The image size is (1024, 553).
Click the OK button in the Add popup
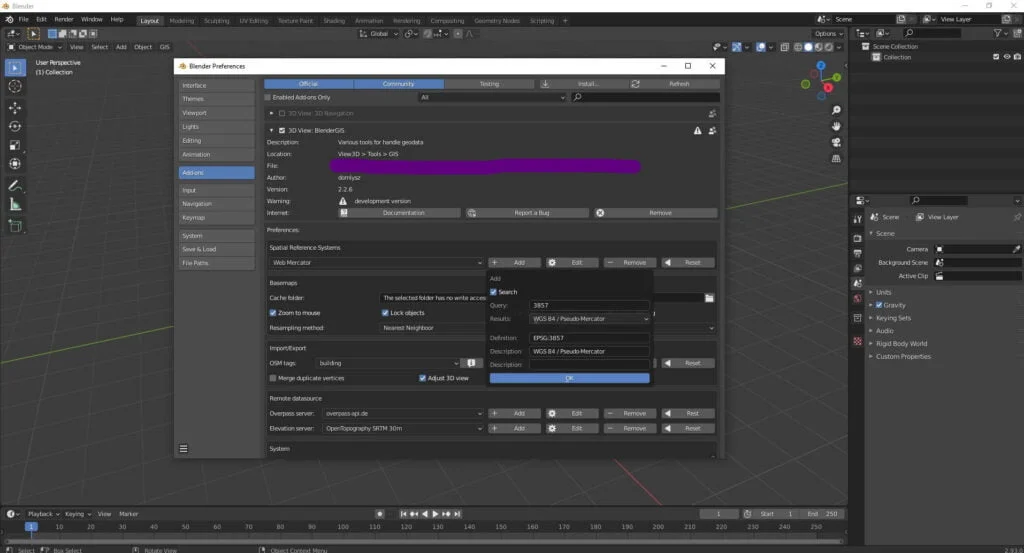click(569, 378)
